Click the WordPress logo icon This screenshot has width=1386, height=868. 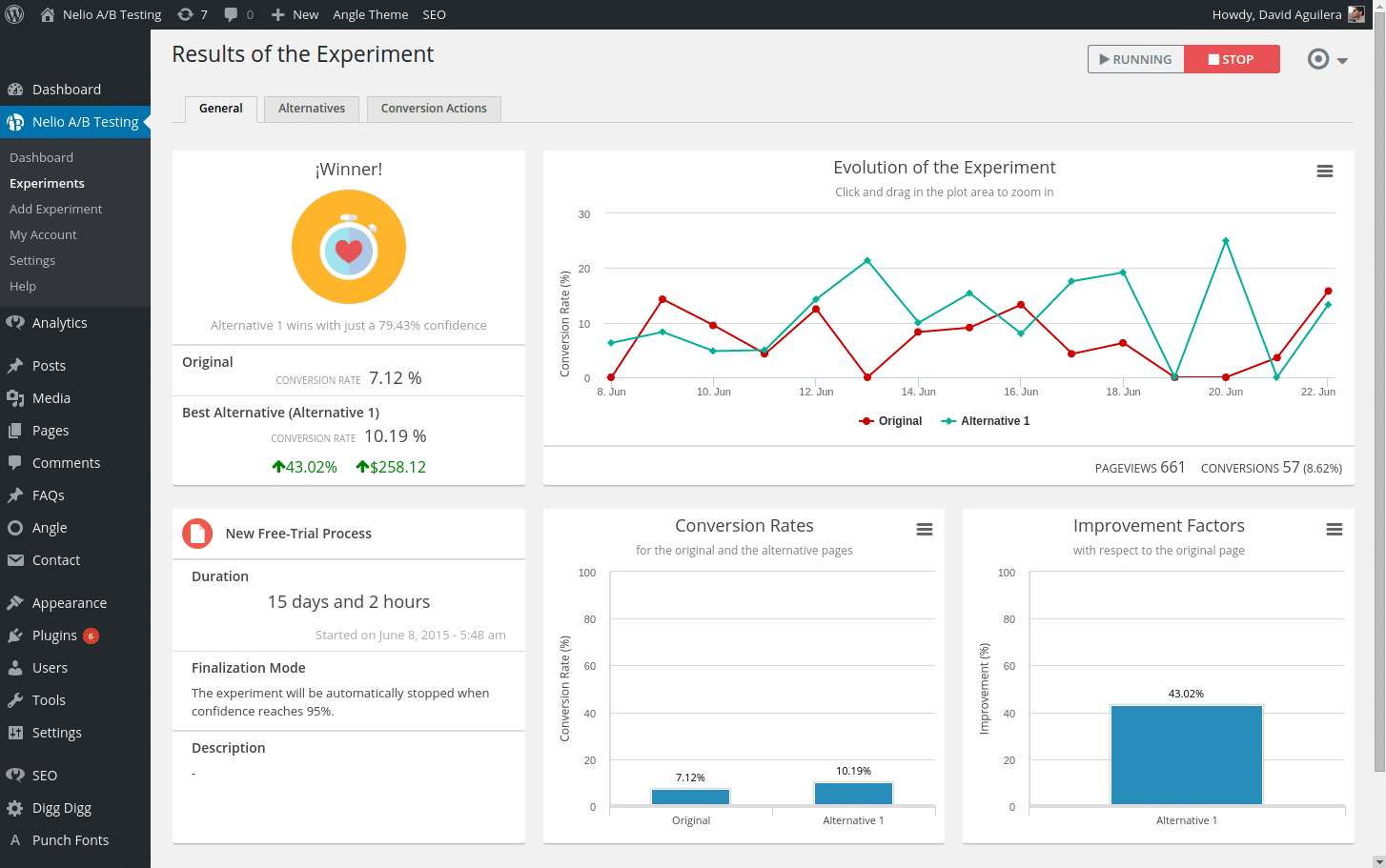[x=14, y=14]
